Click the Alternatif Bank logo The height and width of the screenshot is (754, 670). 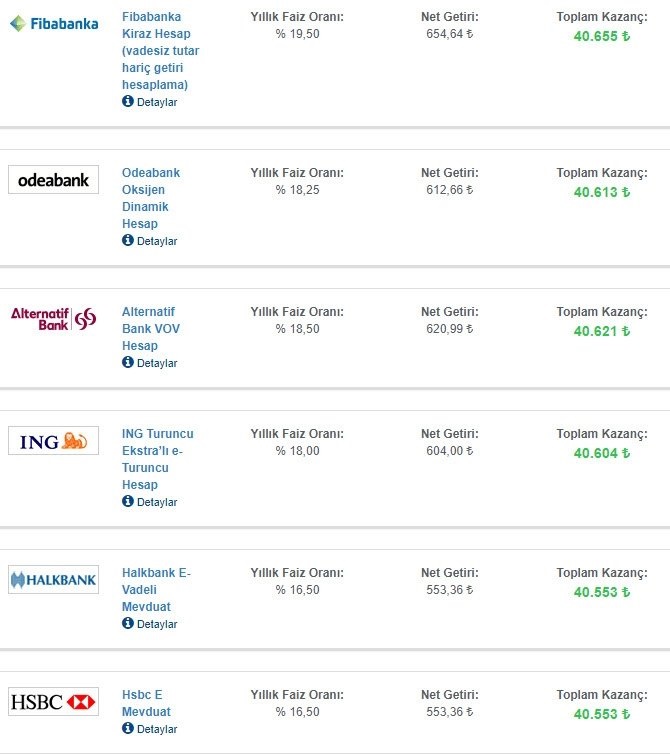[x=53, y=319]
